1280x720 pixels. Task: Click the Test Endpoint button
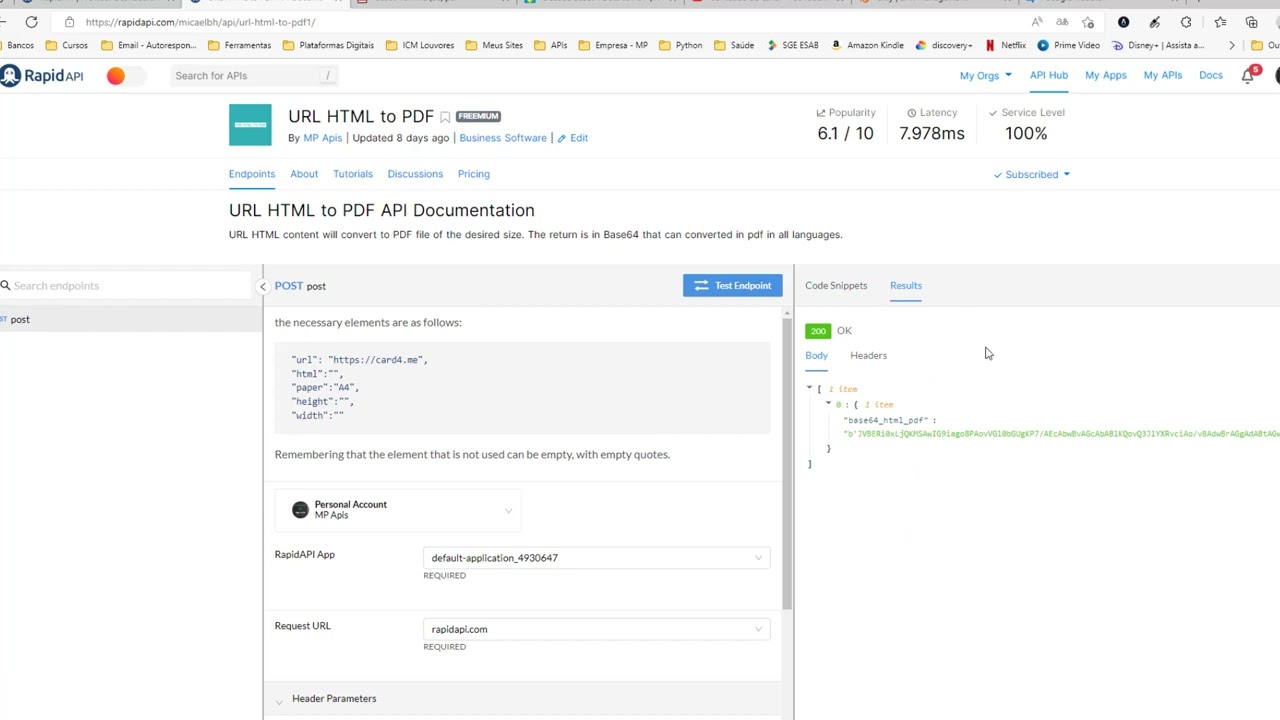(x=733, y=286)
